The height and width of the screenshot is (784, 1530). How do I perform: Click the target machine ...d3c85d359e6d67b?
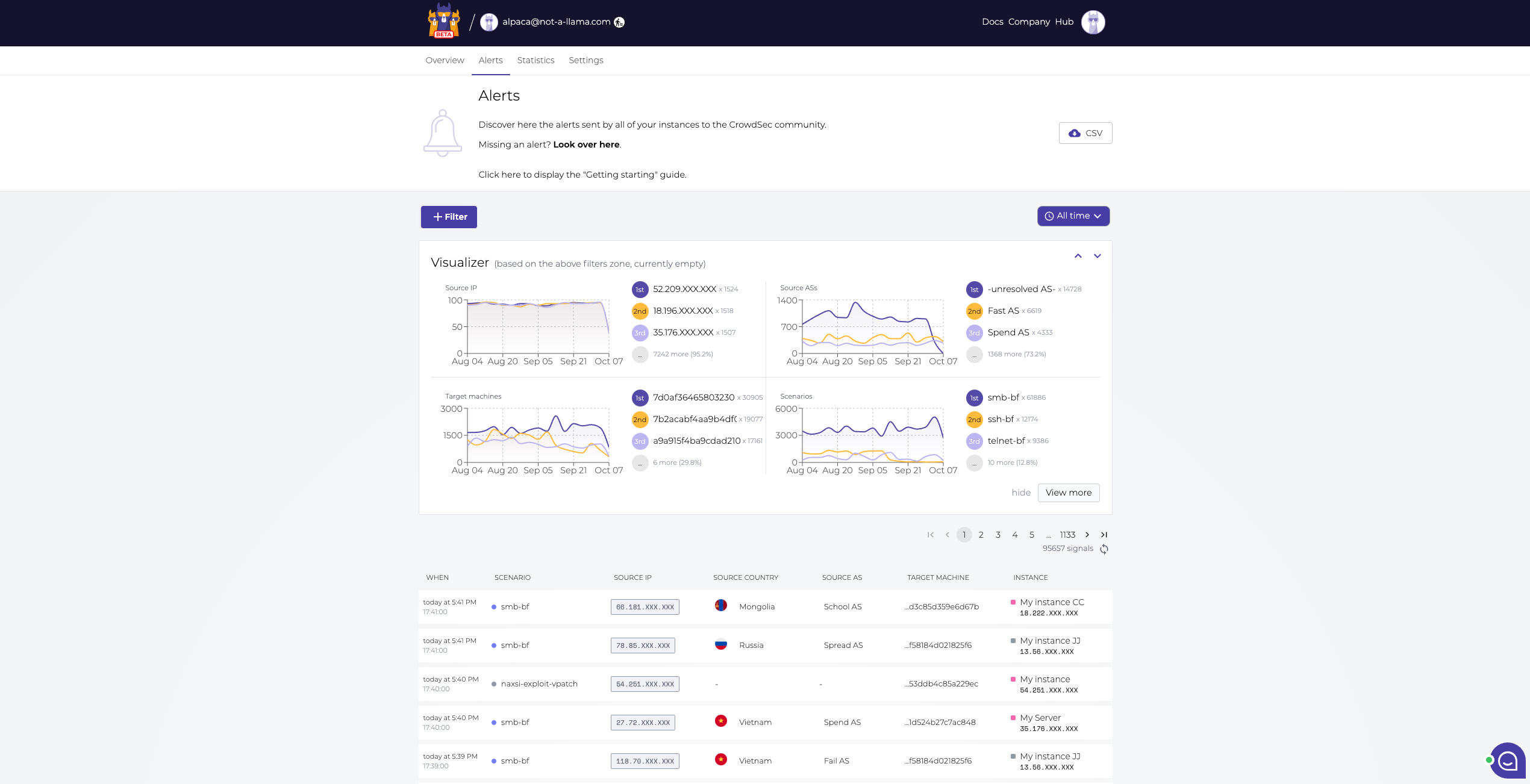coord(941,607)
